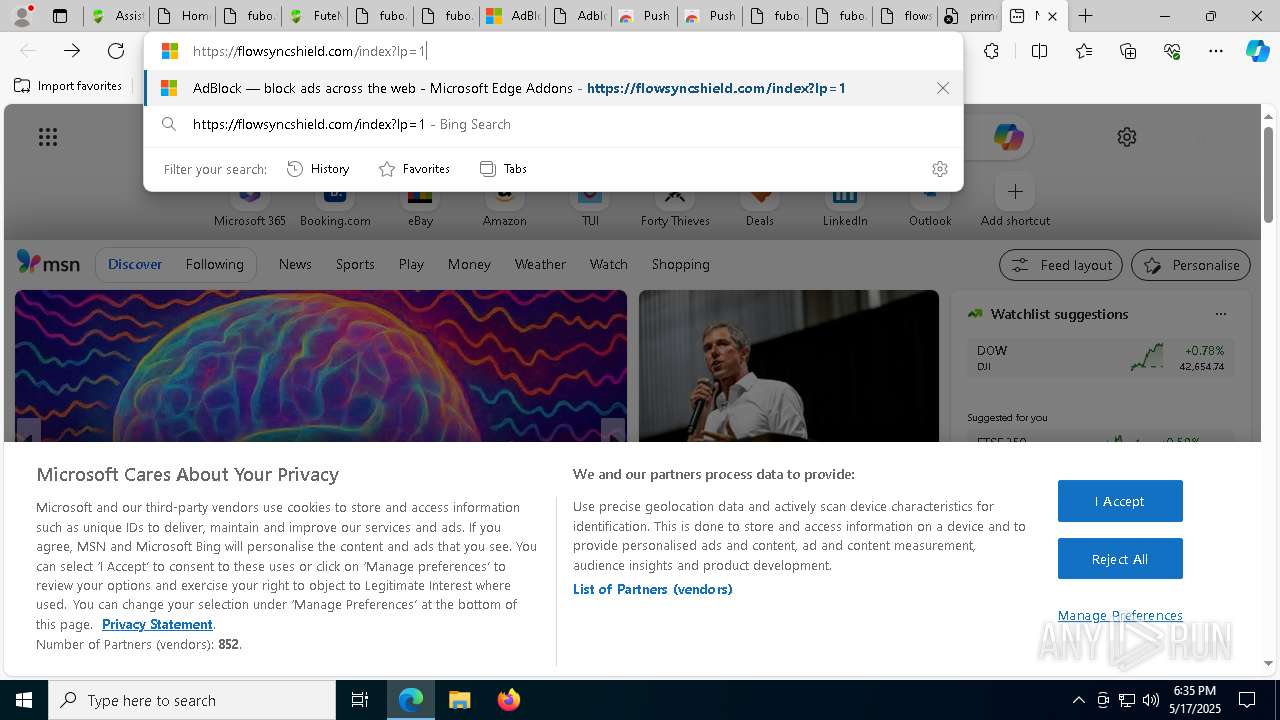
Task: Open the volume control in system tray
Action: click(1150, 700)
